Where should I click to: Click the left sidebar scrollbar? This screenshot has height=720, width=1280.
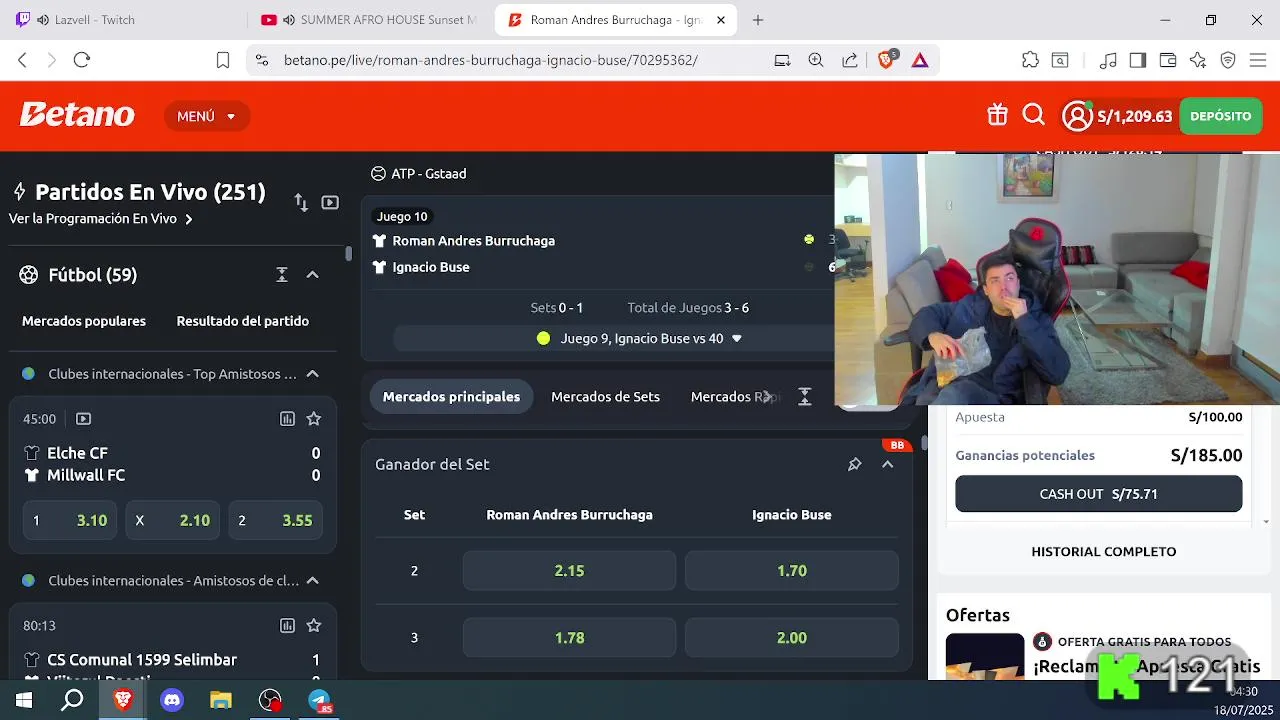pos(348,253)
